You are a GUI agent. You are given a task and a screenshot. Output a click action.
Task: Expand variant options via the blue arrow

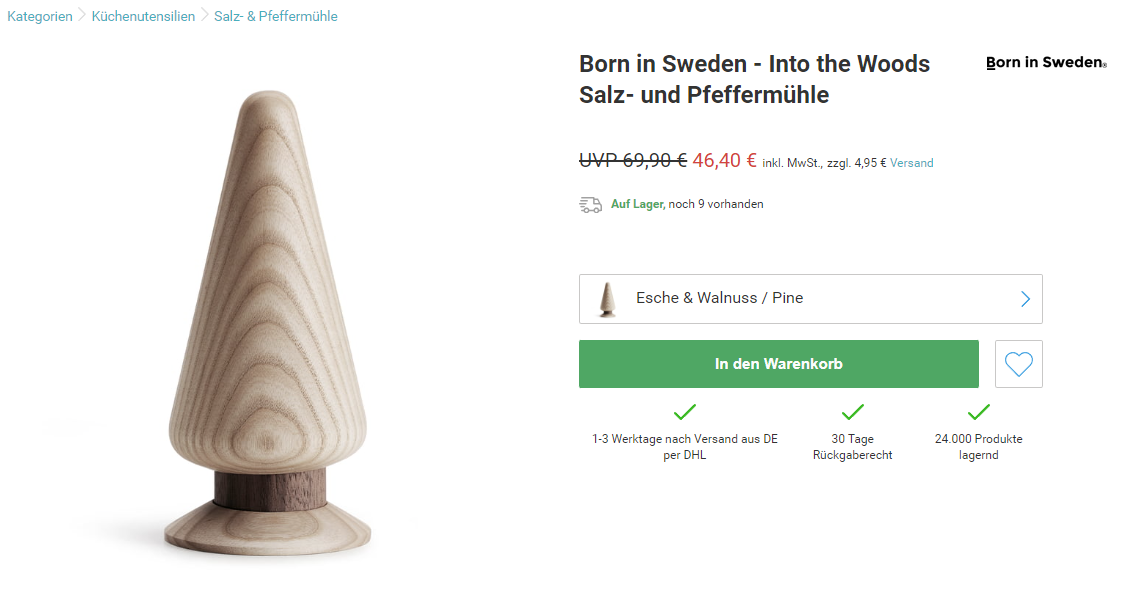click(x=1025, y=299)
